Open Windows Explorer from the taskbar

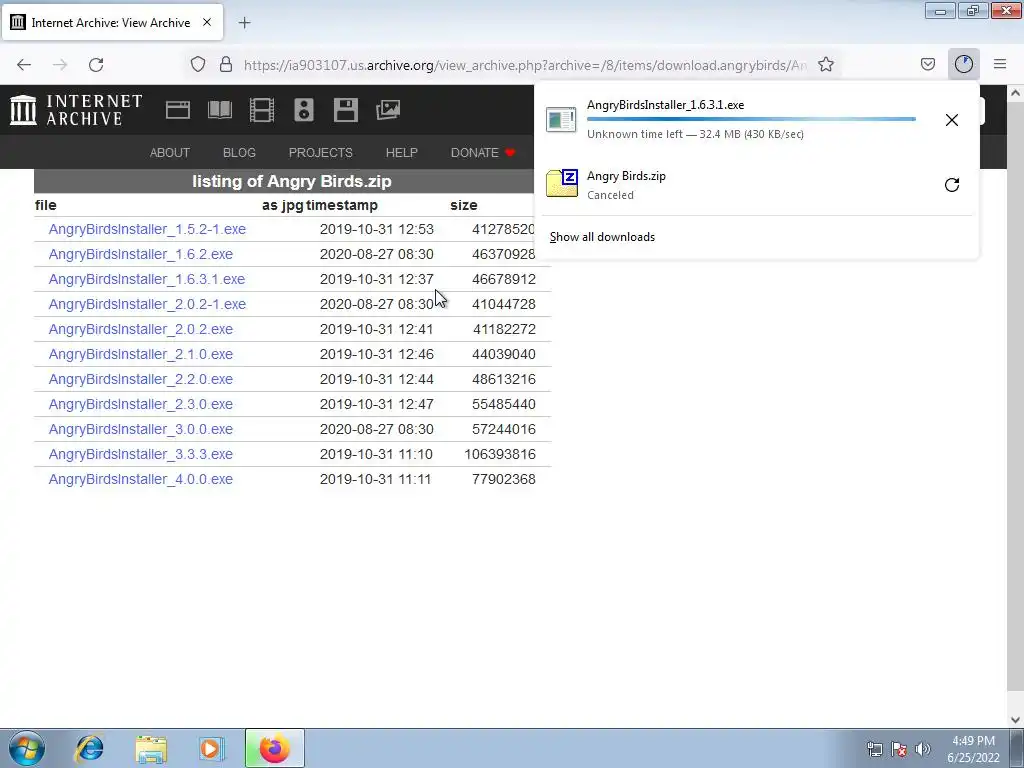click(x=151, y=748)
